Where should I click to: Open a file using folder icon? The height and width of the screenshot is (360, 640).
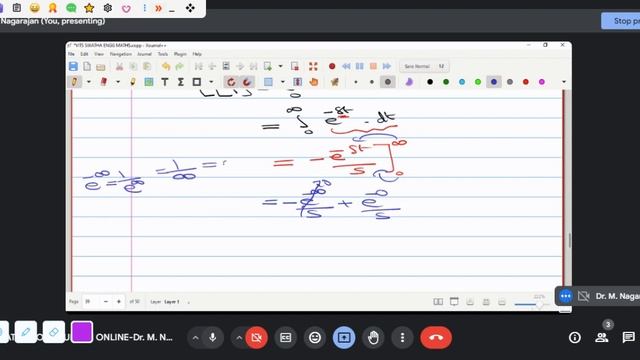click(x=101, y=67)
